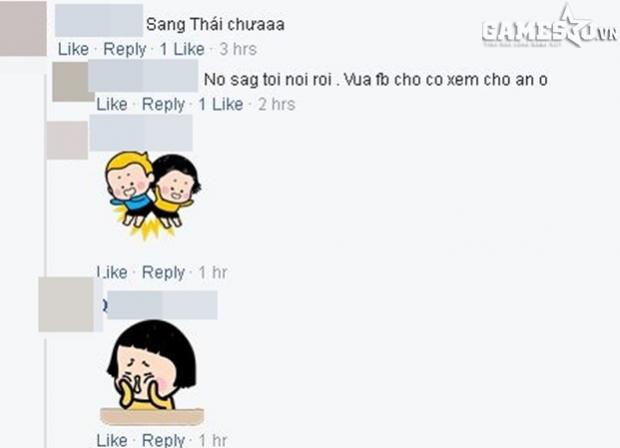
Task: Reply to the "No sag toi noi roi" comment
Action: (x=163, y=105)
